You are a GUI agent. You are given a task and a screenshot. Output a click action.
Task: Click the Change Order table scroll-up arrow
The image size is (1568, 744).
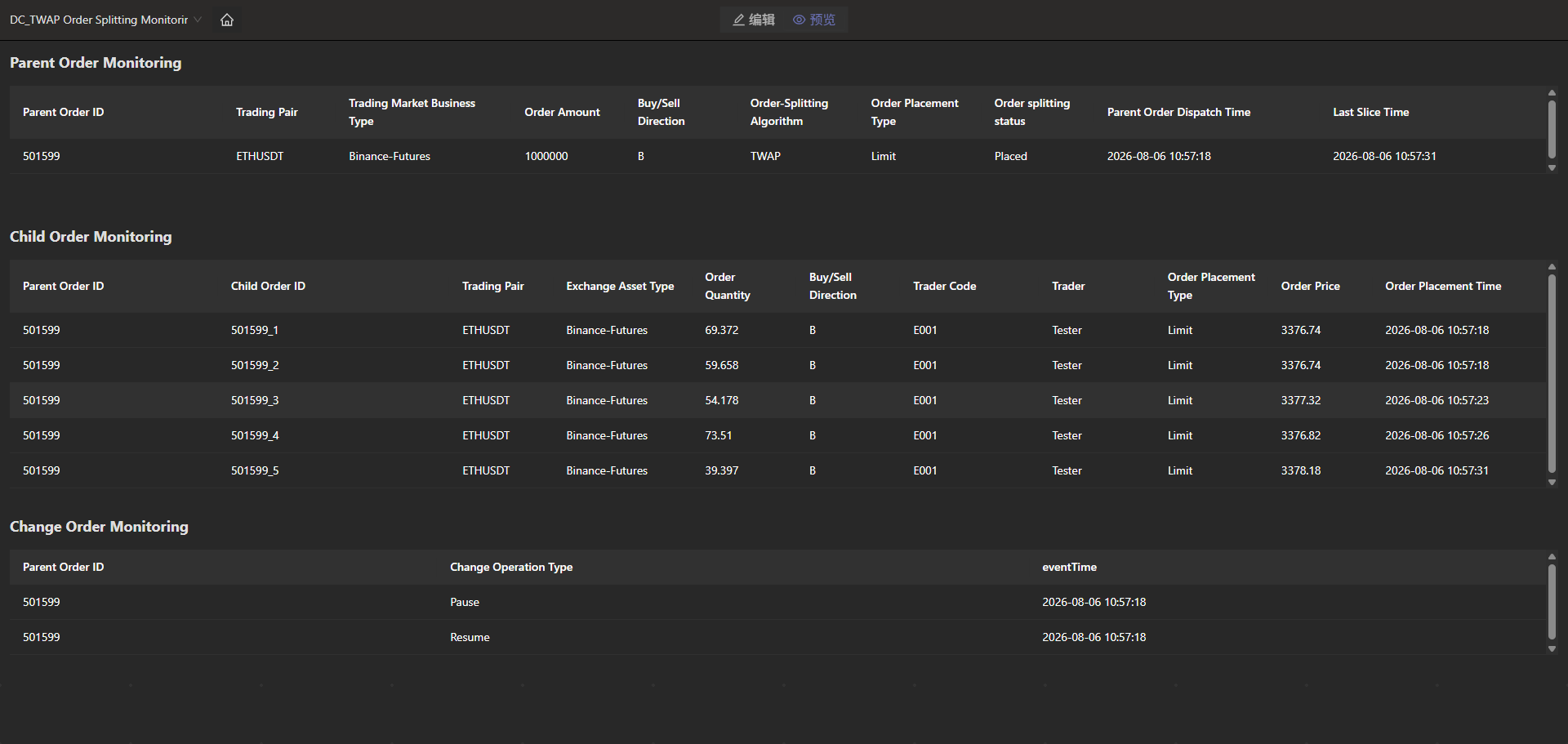point(1552,557)
